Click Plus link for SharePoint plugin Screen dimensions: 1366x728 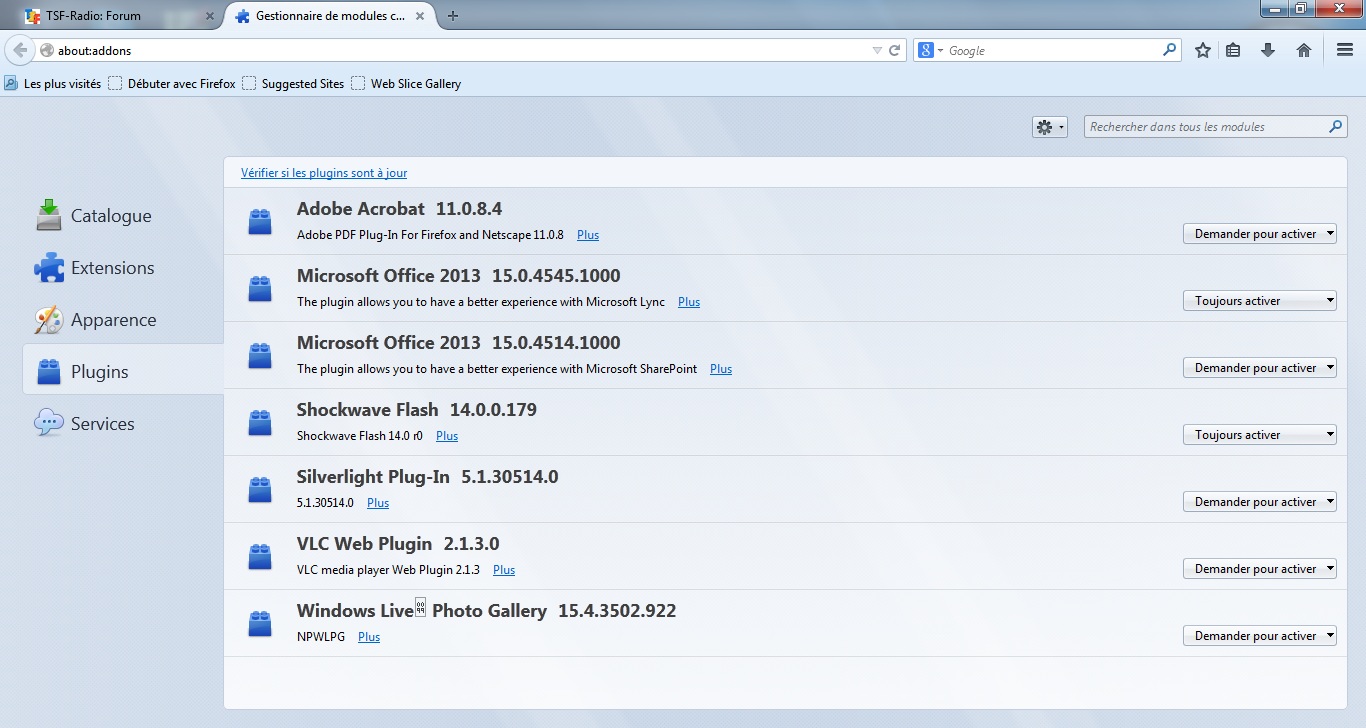click(721, 369)
